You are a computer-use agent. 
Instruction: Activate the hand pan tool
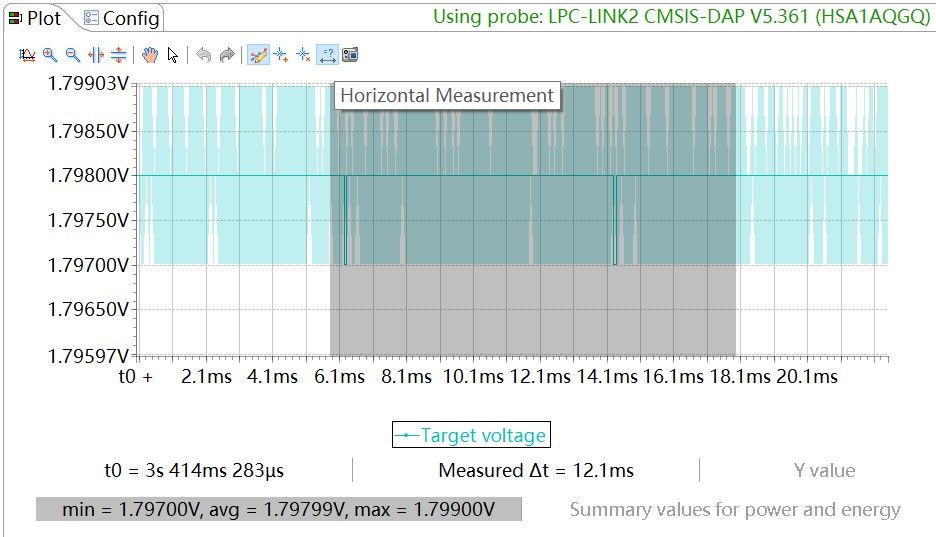150,55
